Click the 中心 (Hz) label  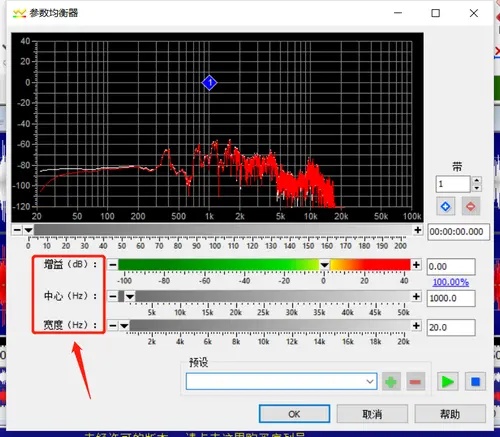point(70,296)
